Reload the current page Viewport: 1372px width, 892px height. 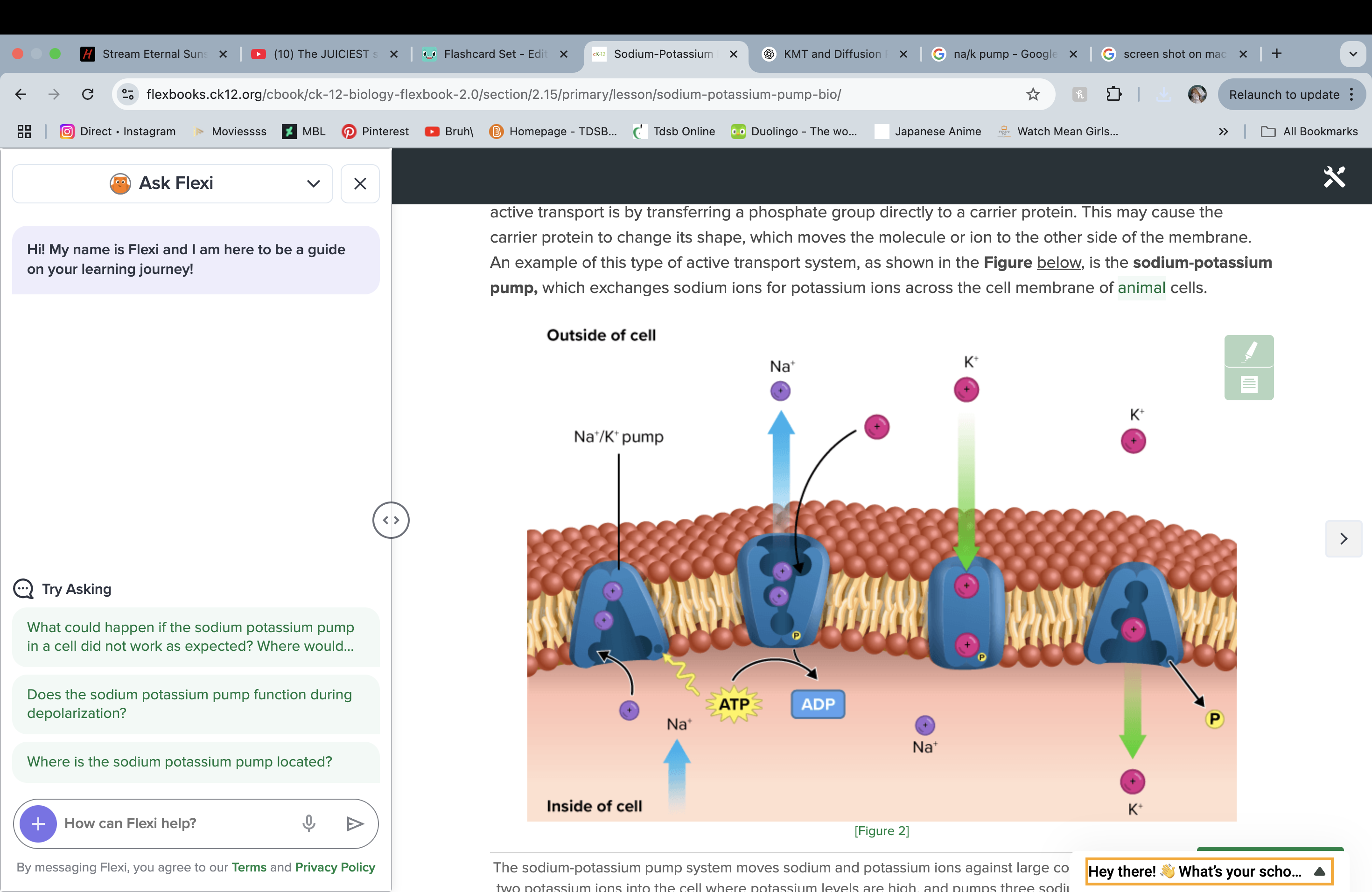88,95
